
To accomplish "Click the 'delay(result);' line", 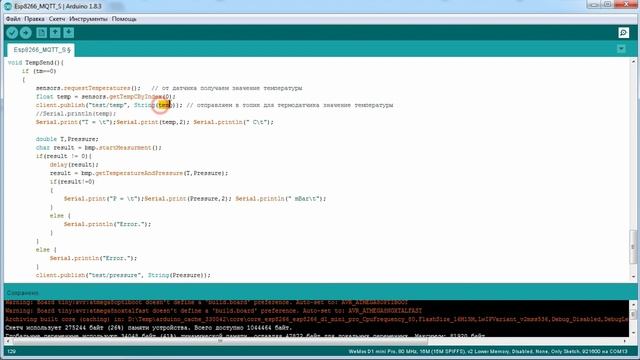I will pos(74,164).
